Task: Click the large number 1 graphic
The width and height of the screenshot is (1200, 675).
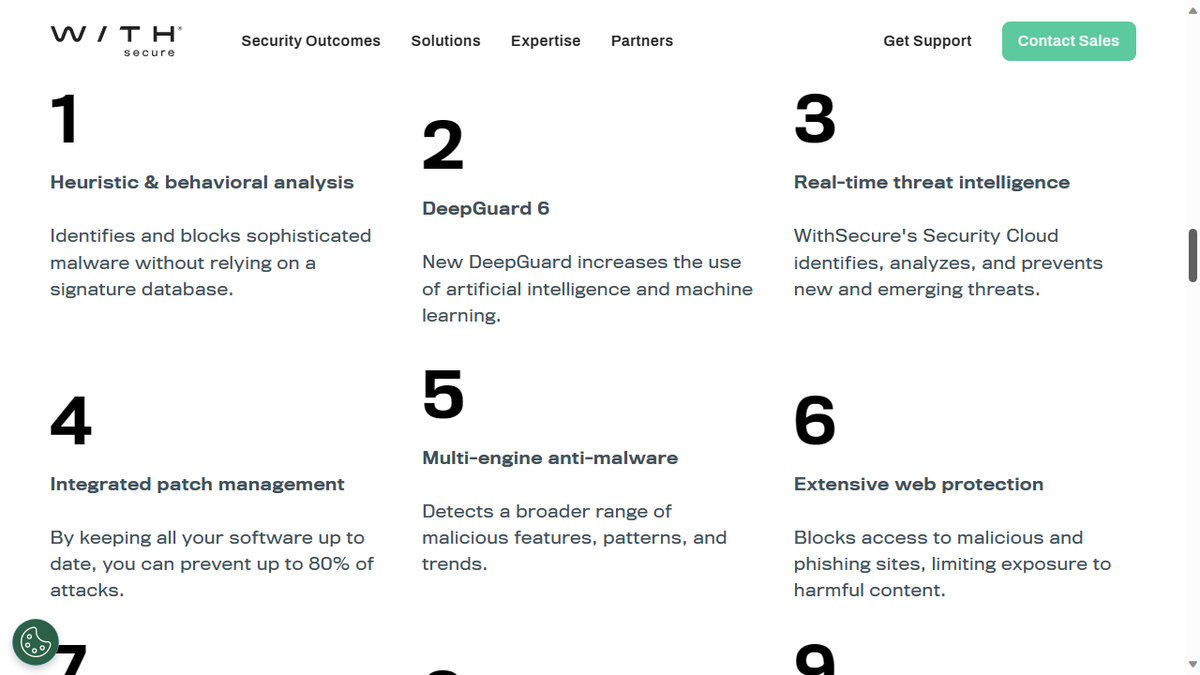Action: pos(64,119)
